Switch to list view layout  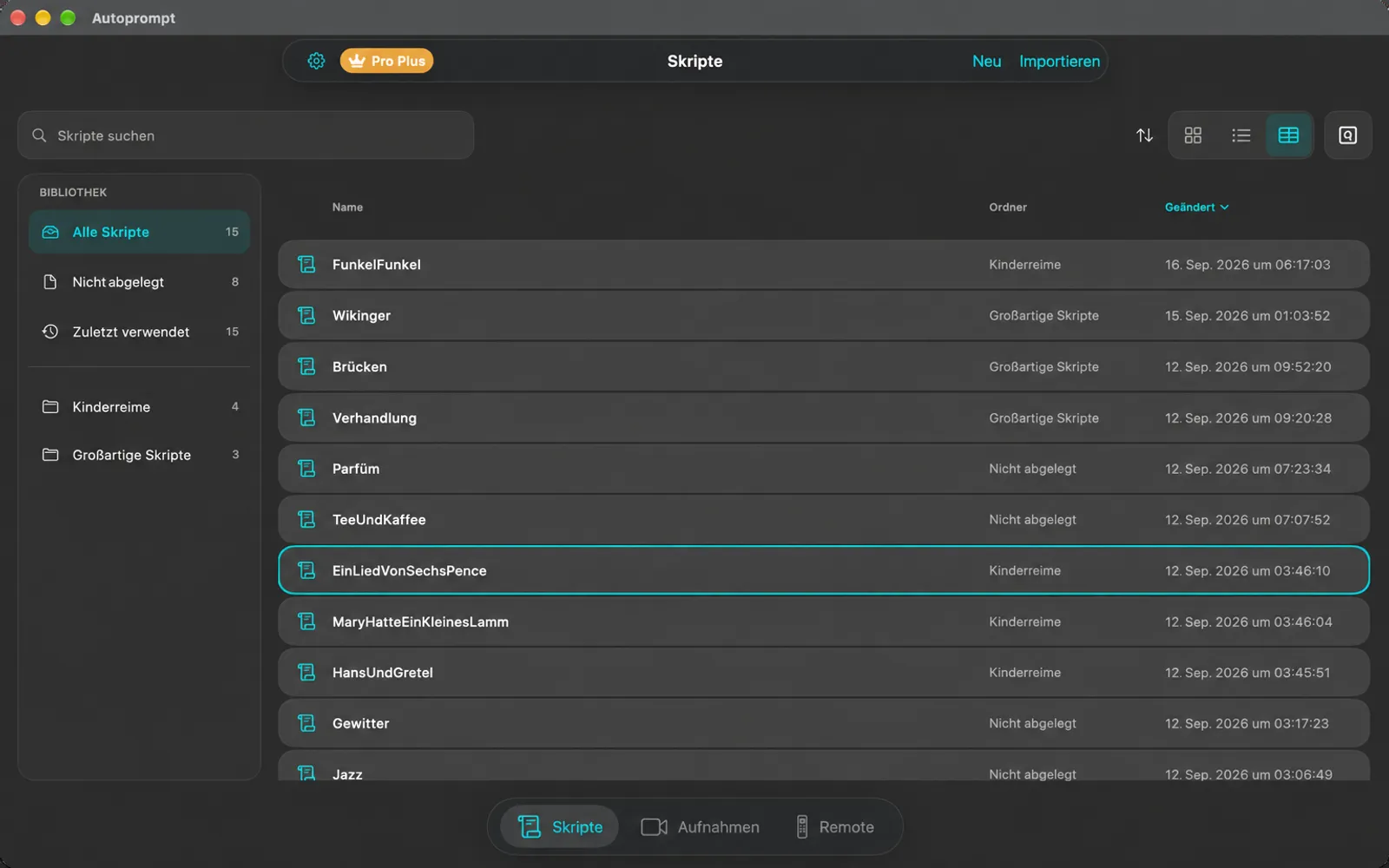1241,135
